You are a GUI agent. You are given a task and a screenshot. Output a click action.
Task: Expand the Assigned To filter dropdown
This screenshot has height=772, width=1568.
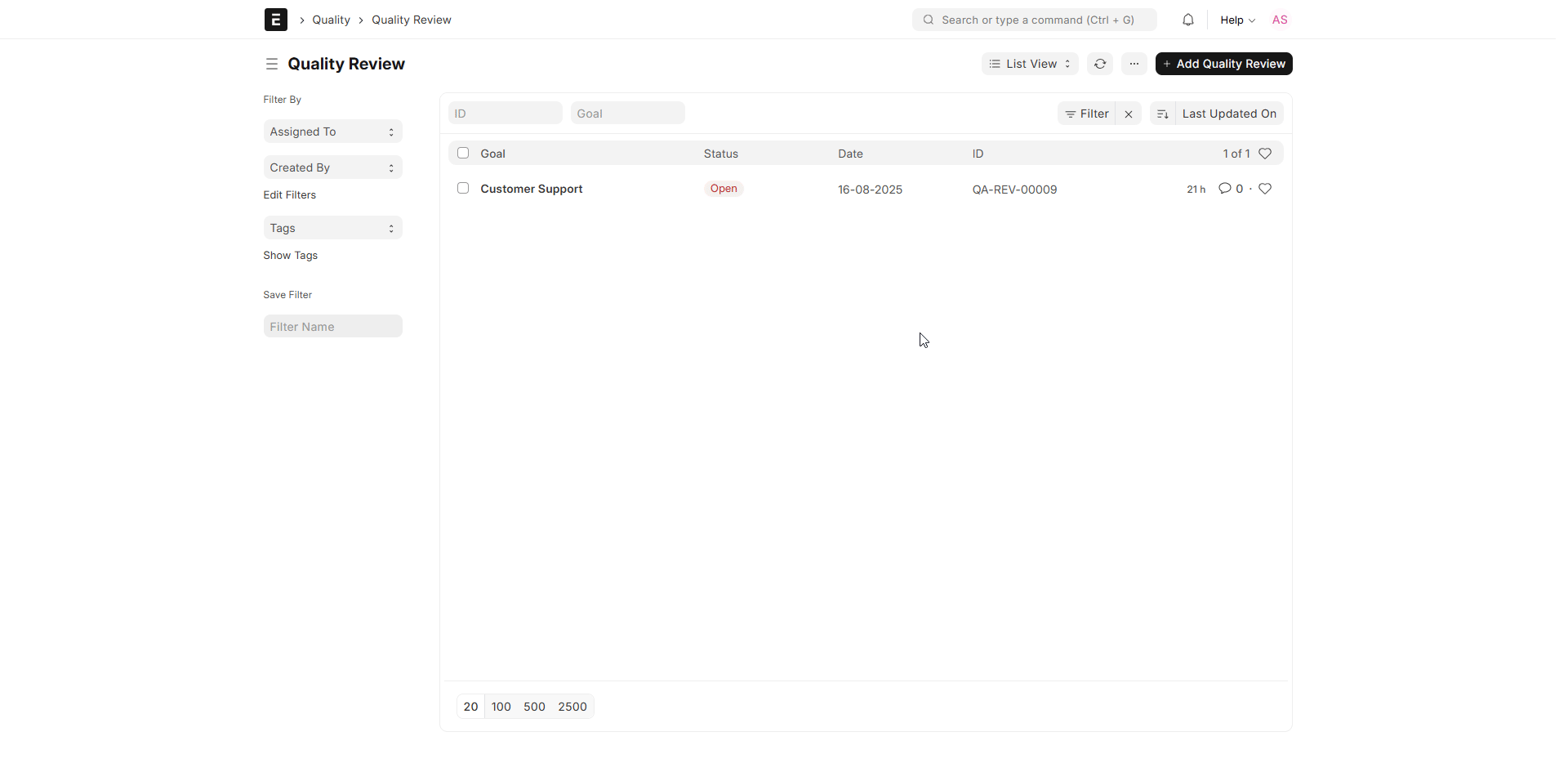click(x=332, y=132)
